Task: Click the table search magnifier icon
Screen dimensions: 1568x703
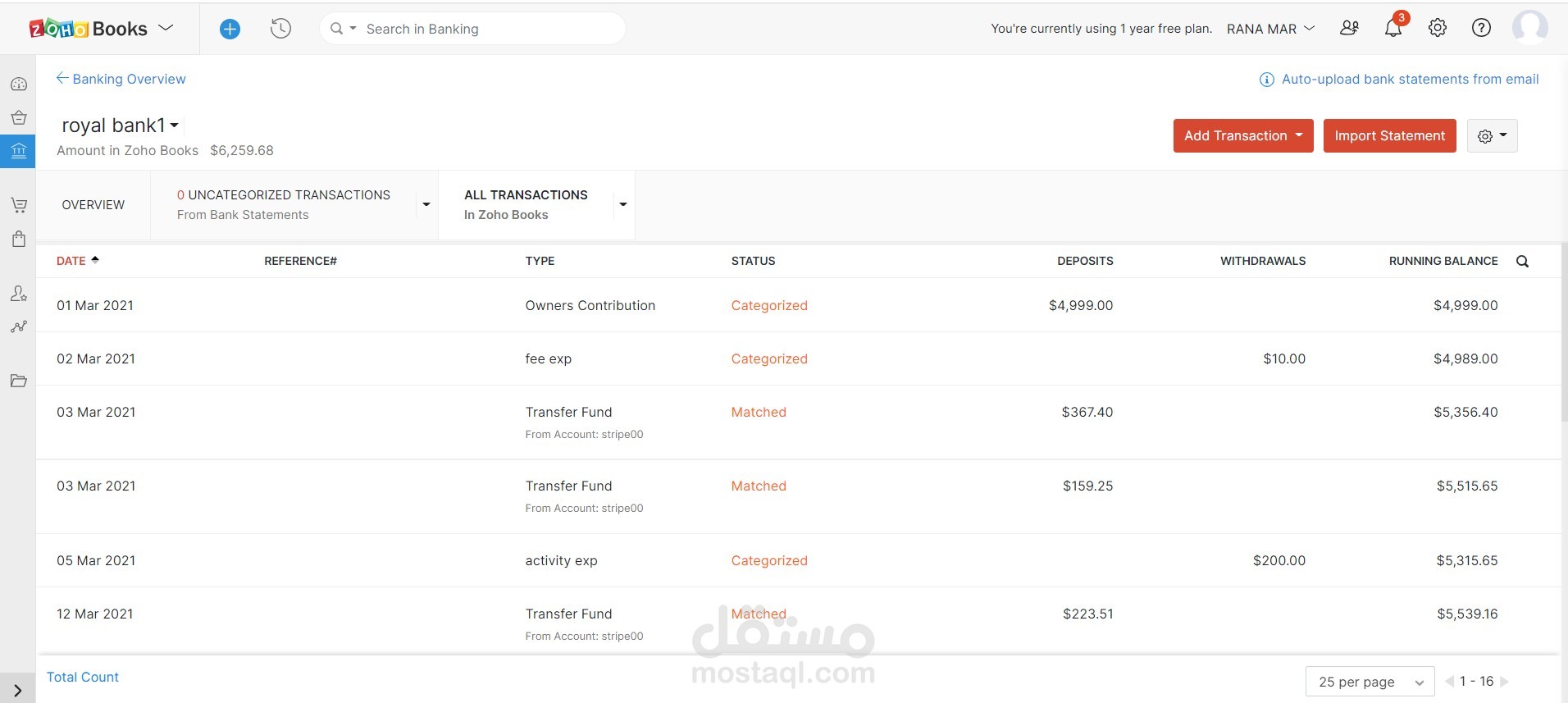Action: (x=1522, y=261)
